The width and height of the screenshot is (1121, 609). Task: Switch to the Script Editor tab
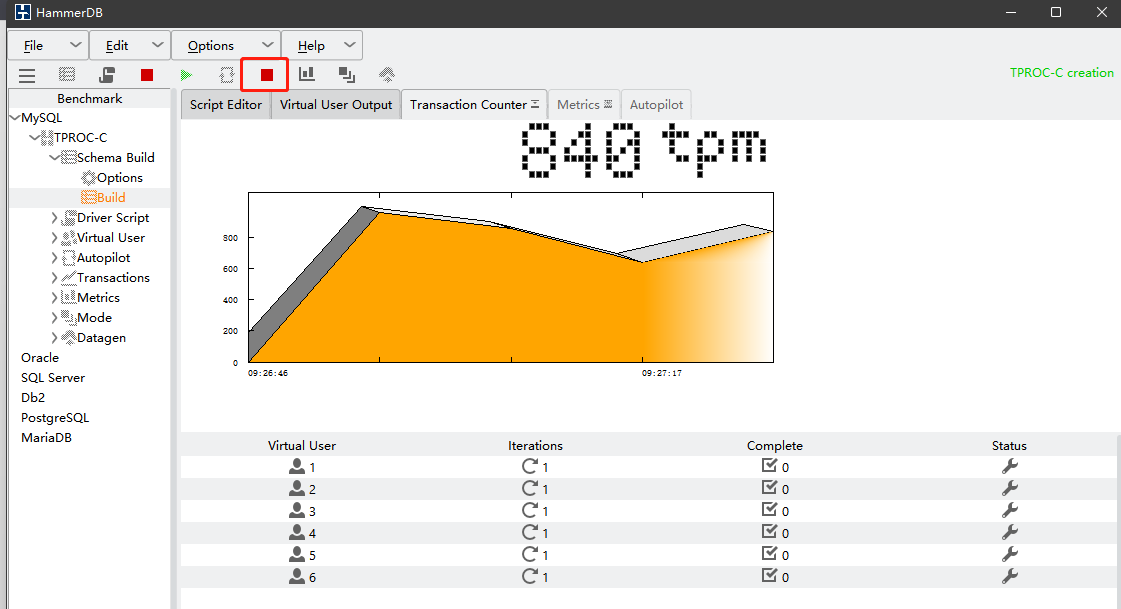tap(226, 104)
